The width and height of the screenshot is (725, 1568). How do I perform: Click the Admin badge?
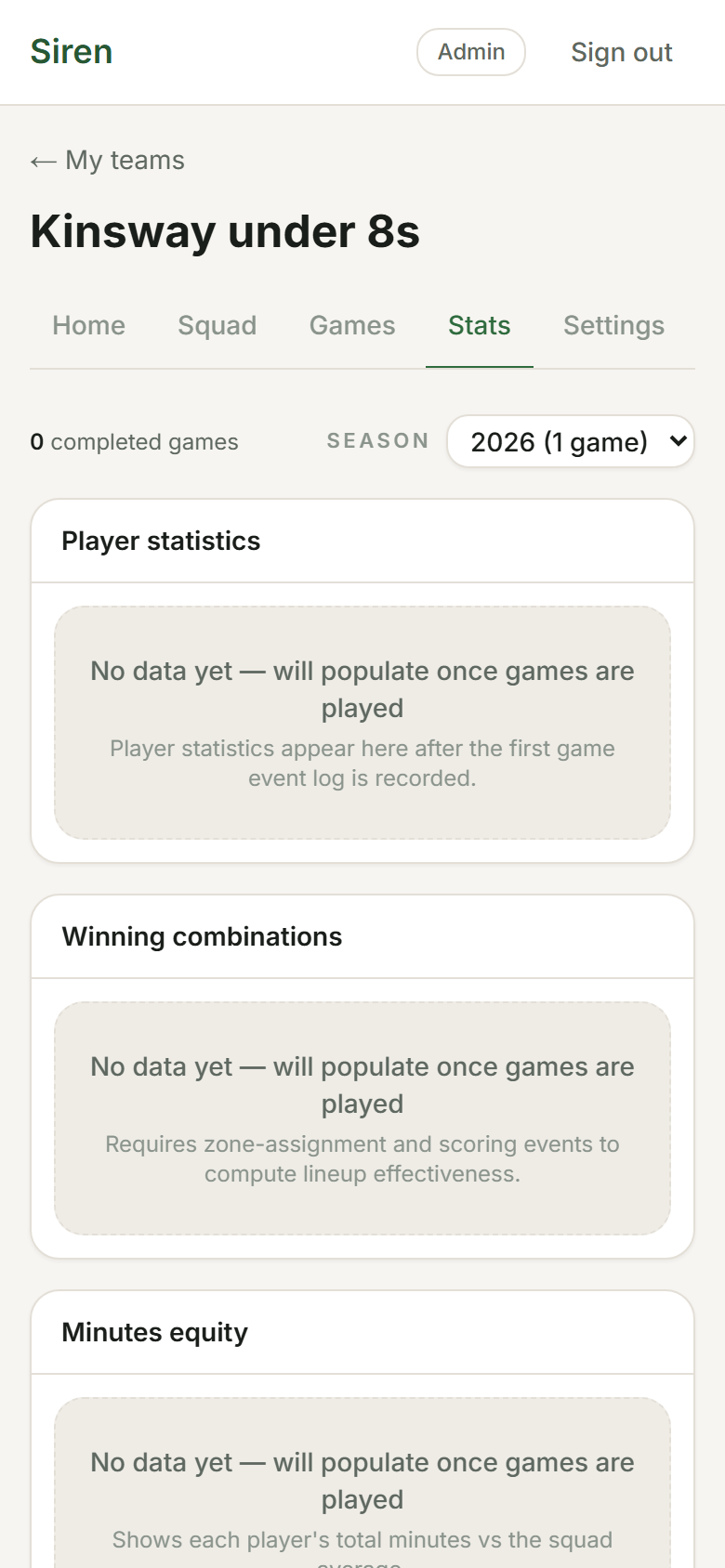(471, 52)
